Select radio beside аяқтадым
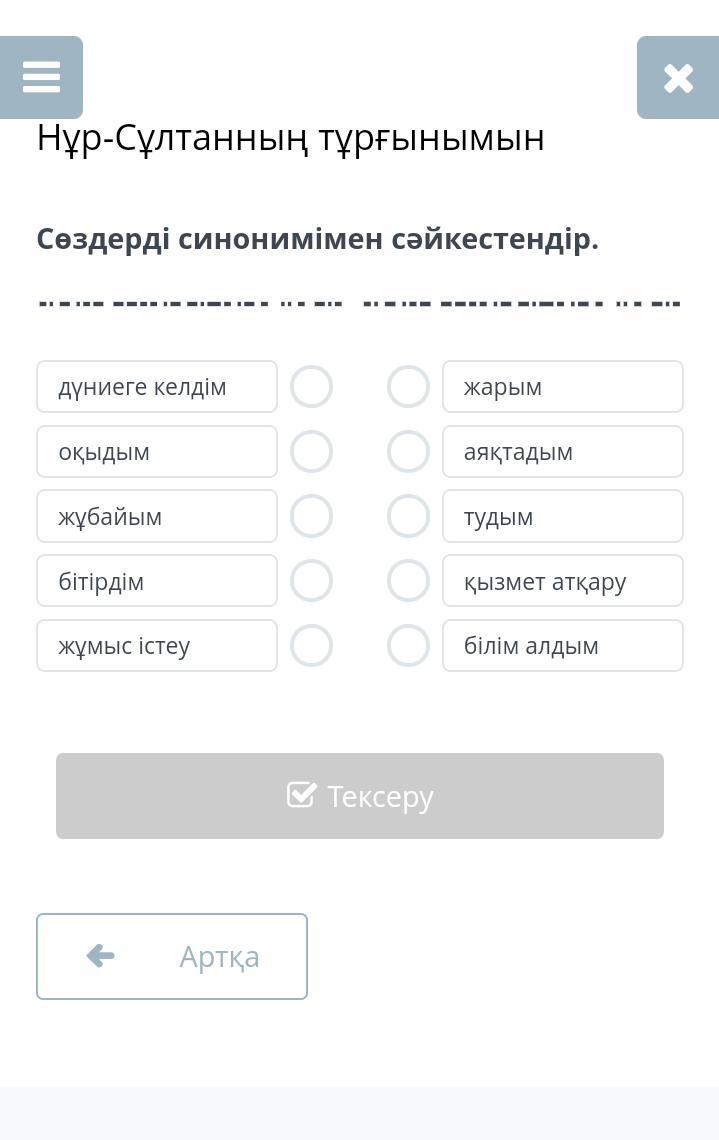This screenshot has width=719, height=1140. pos(408,452)
